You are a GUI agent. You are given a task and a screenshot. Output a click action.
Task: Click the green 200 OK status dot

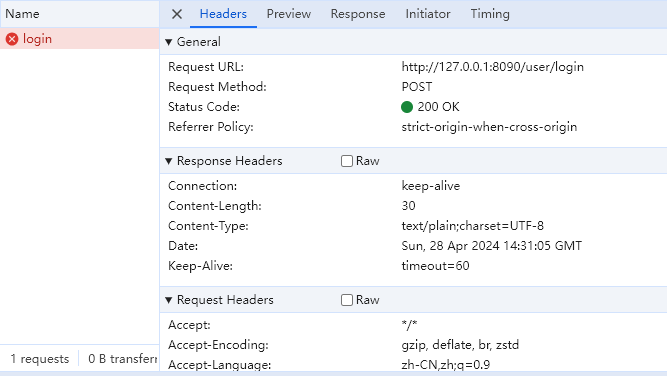(x=407, y=107)
